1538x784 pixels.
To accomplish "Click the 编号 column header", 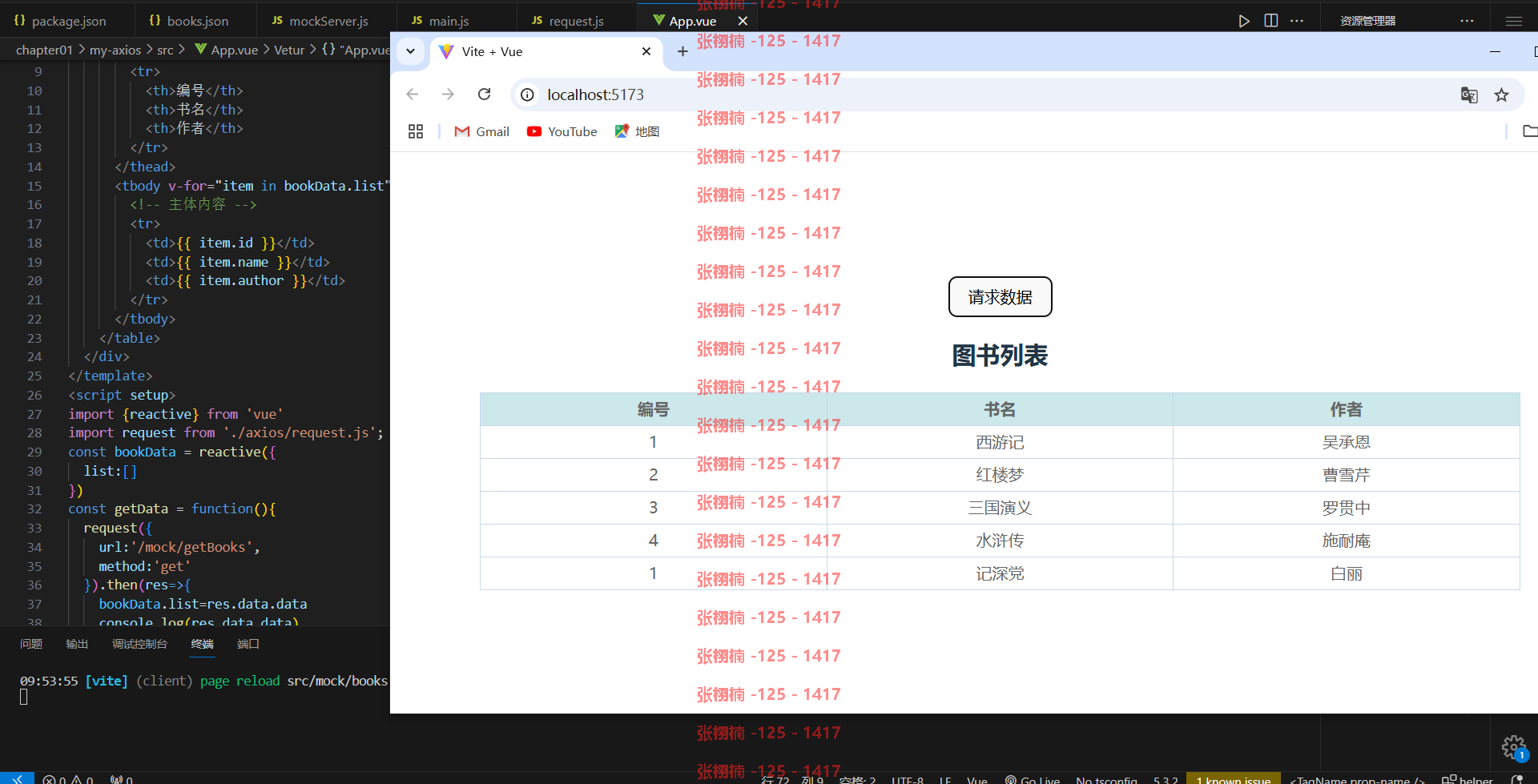I will coord(653,409).
